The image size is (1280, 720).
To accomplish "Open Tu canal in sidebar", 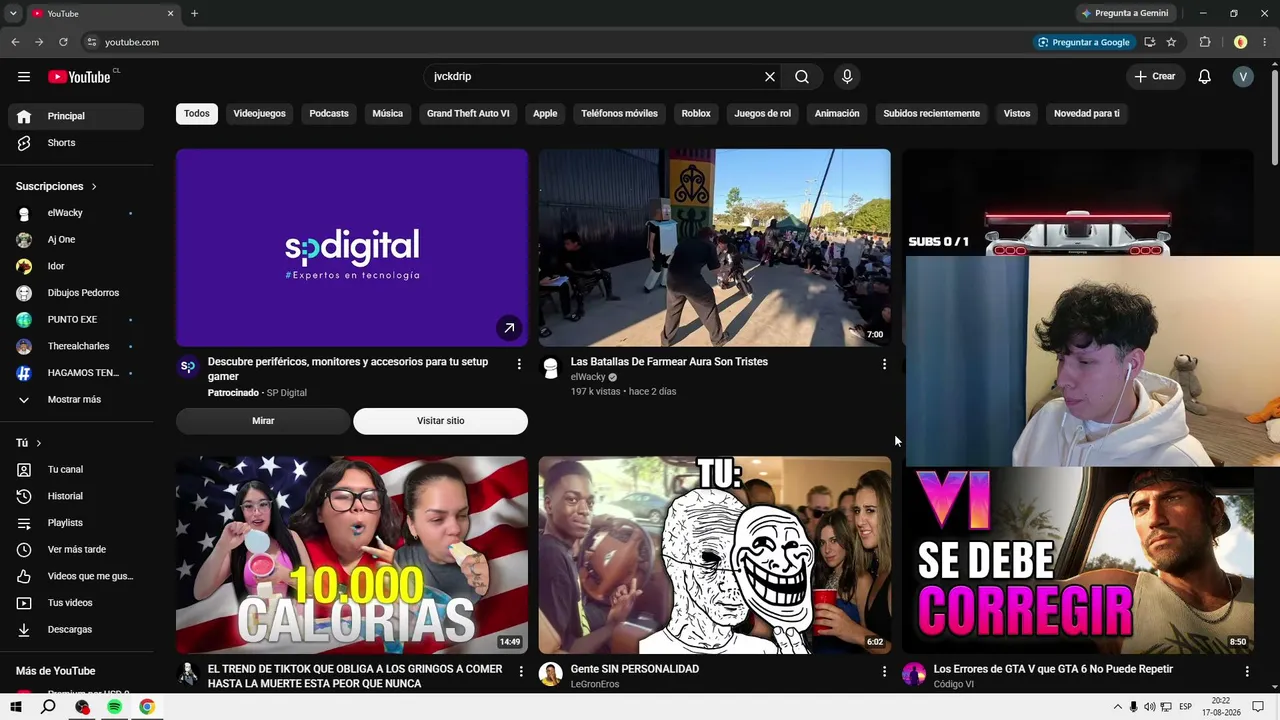I will click(76, 470).
